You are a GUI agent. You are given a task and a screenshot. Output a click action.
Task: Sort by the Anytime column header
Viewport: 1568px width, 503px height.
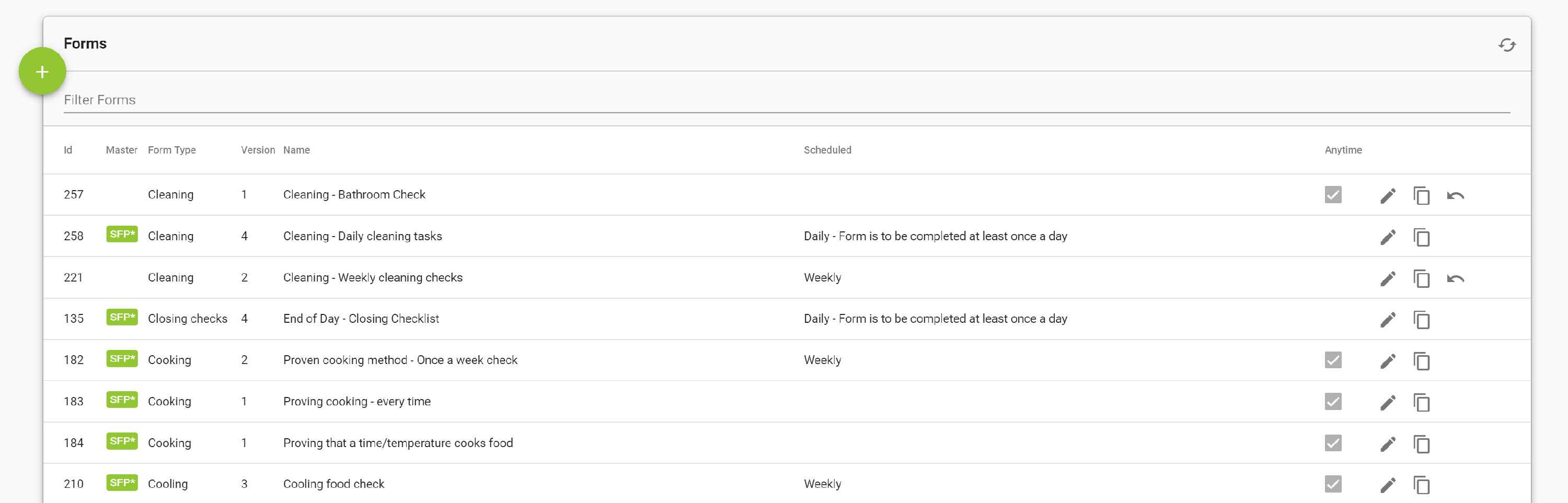tap(1343, 149)
